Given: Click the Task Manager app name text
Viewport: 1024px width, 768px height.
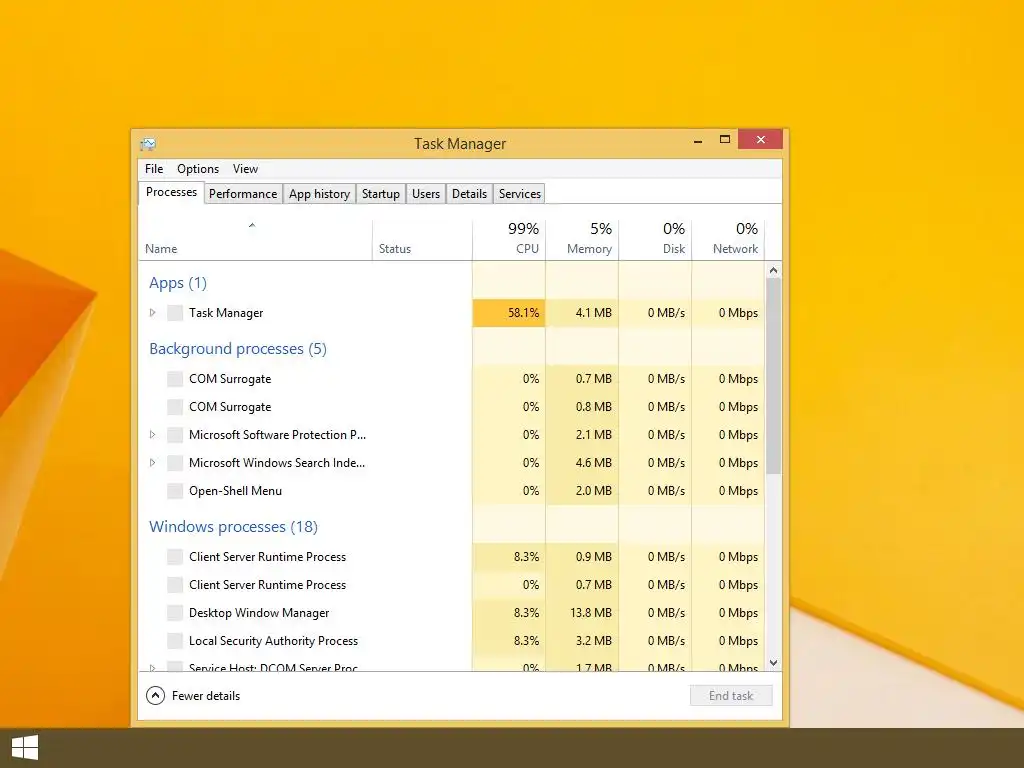Looking at the screenshot, I should click(226, 313).
